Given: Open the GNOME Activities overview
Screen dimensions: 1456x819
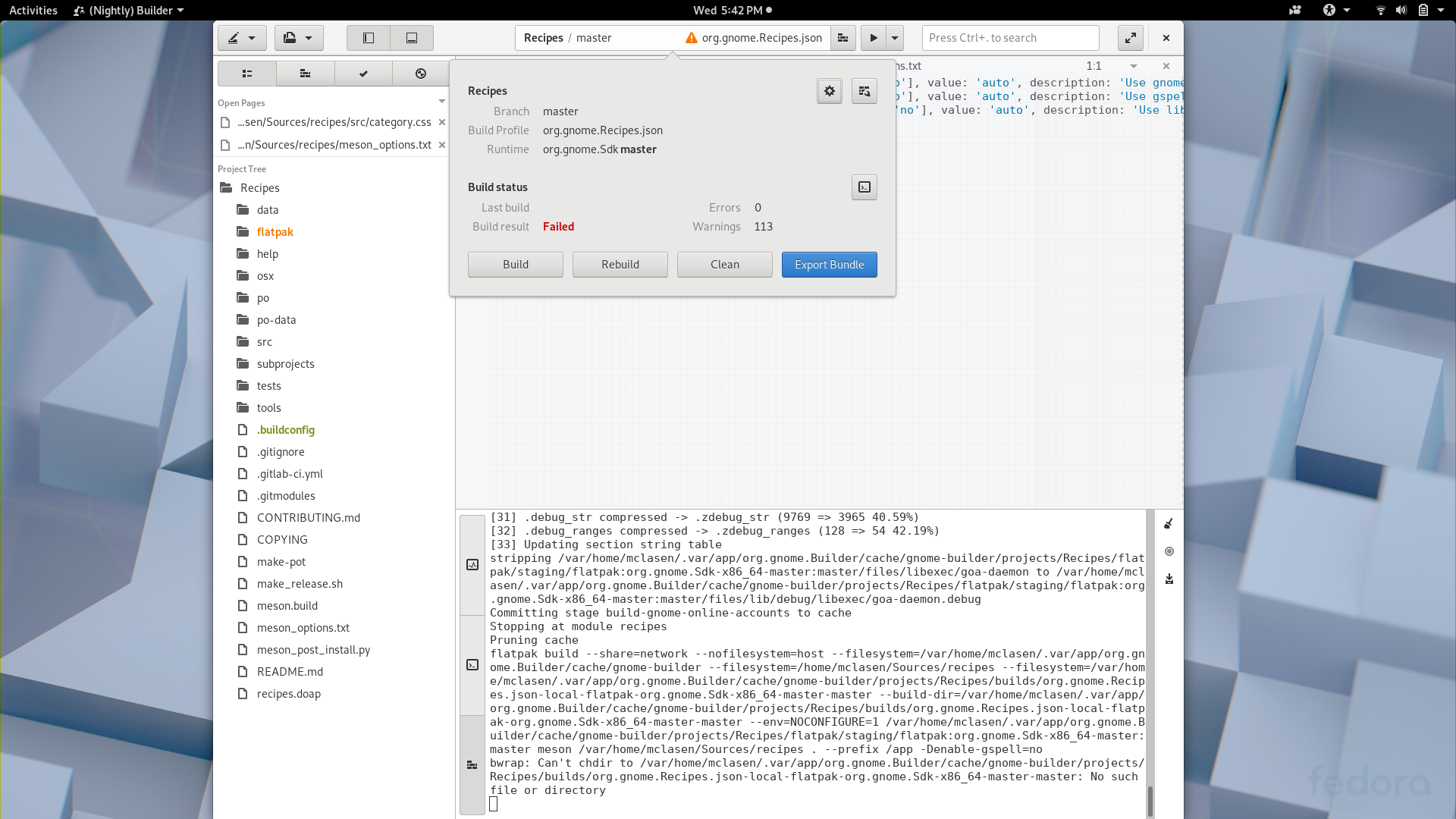Looking at the screenshot, I should 33,10.
